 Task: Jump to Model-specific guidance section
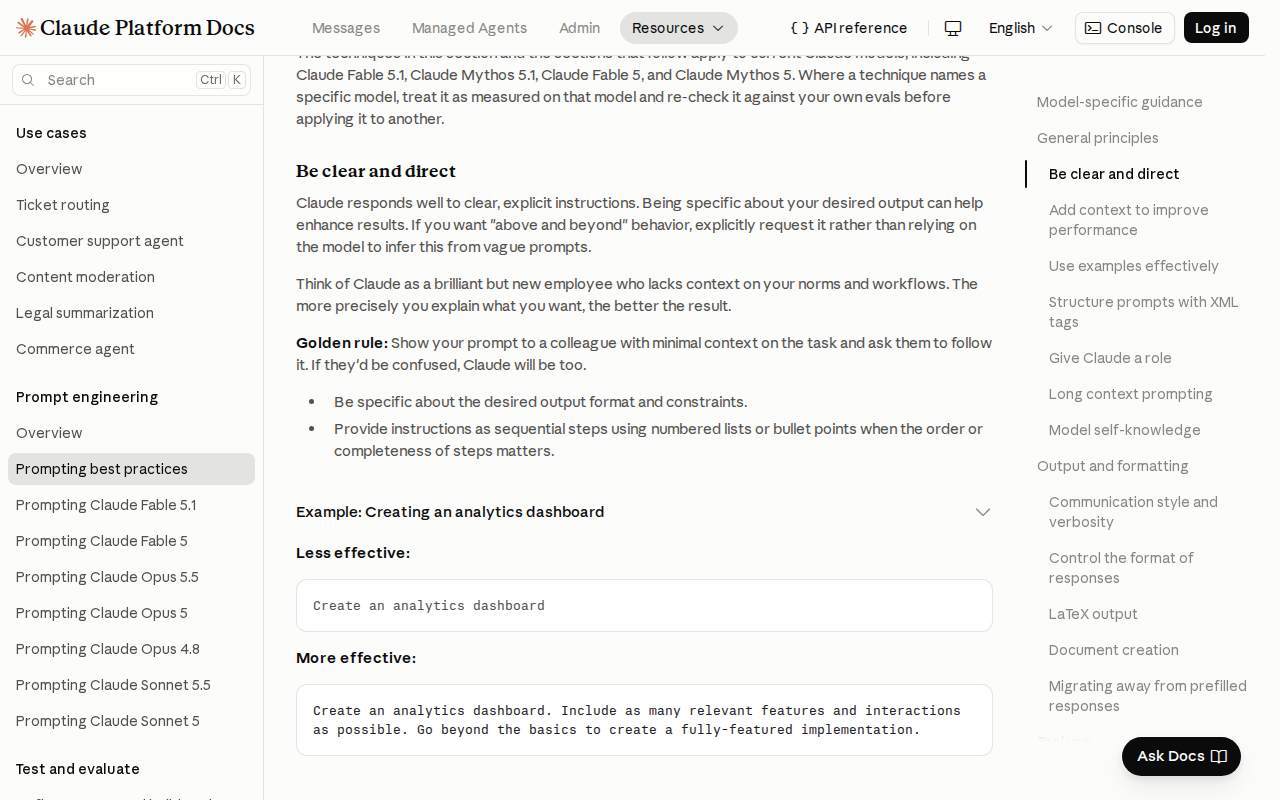point(1120,102)
